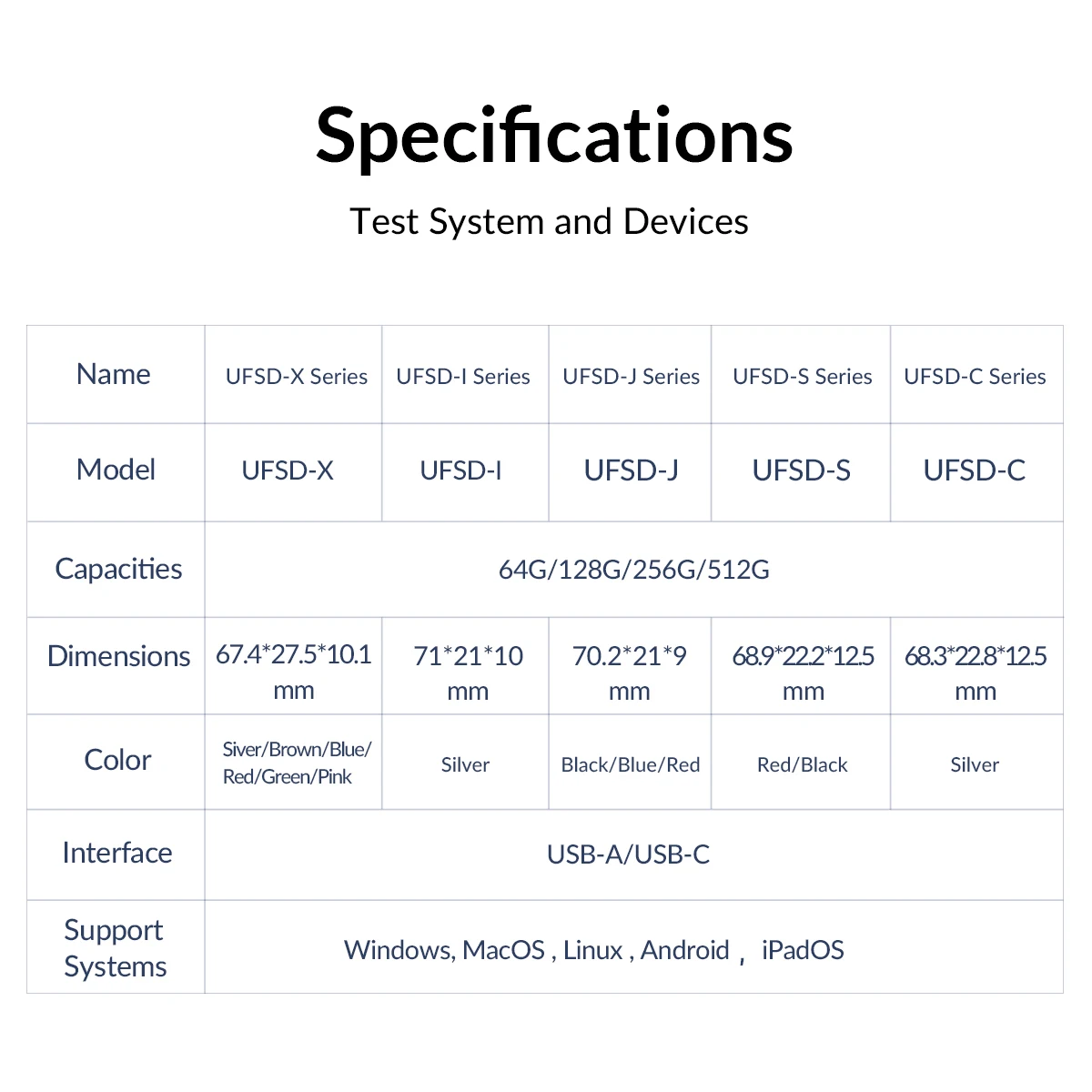
Task: Click the Support Systems row label
Action: pyautogui.click(x=115, y=947)
